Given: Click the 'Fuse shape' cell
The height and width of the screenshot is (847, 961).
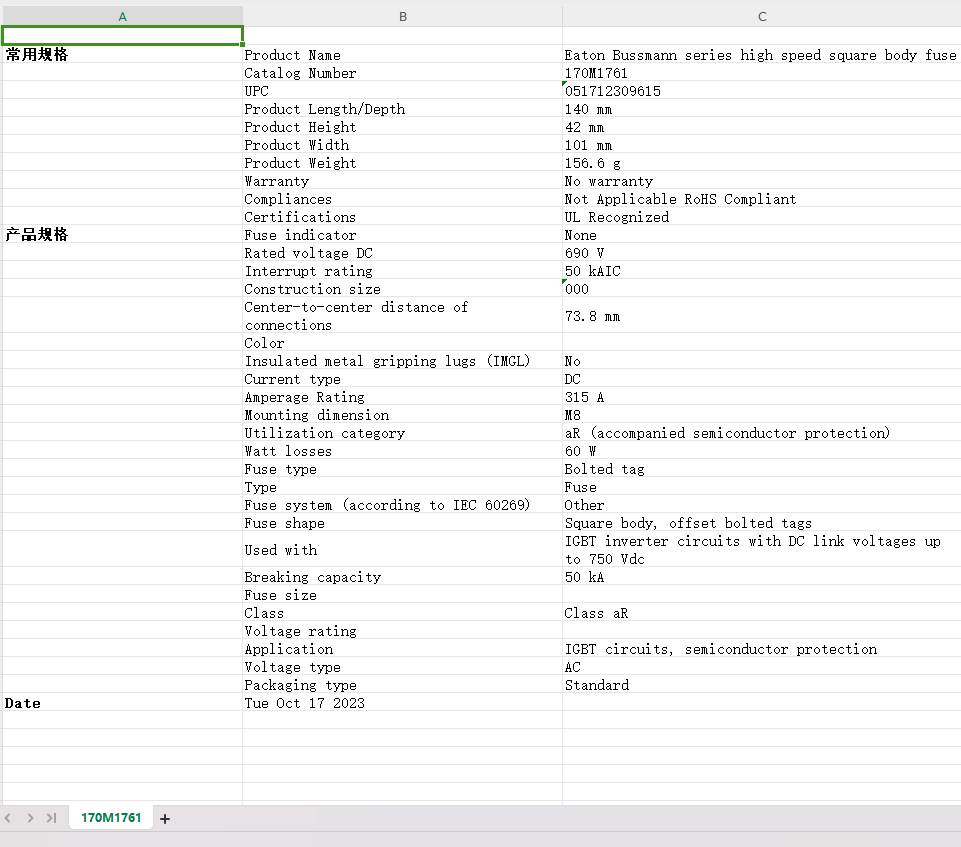Looking at the screenshot, I should [x=403, y=523].
